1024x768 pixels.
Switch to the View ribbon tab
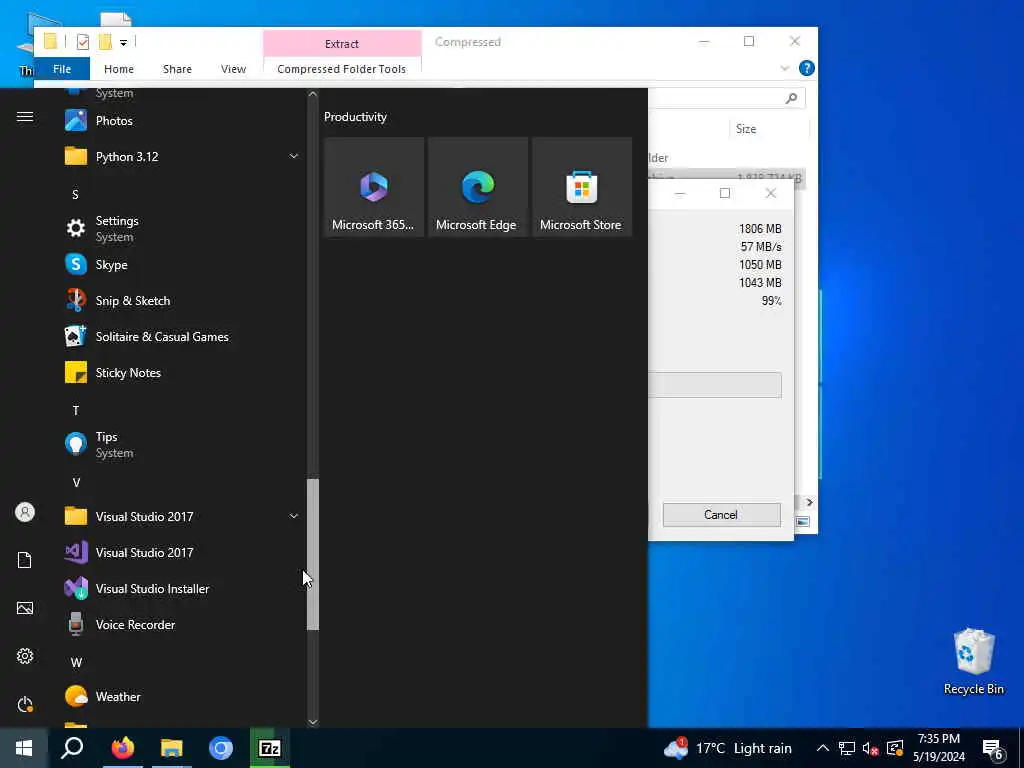(233, 69)
